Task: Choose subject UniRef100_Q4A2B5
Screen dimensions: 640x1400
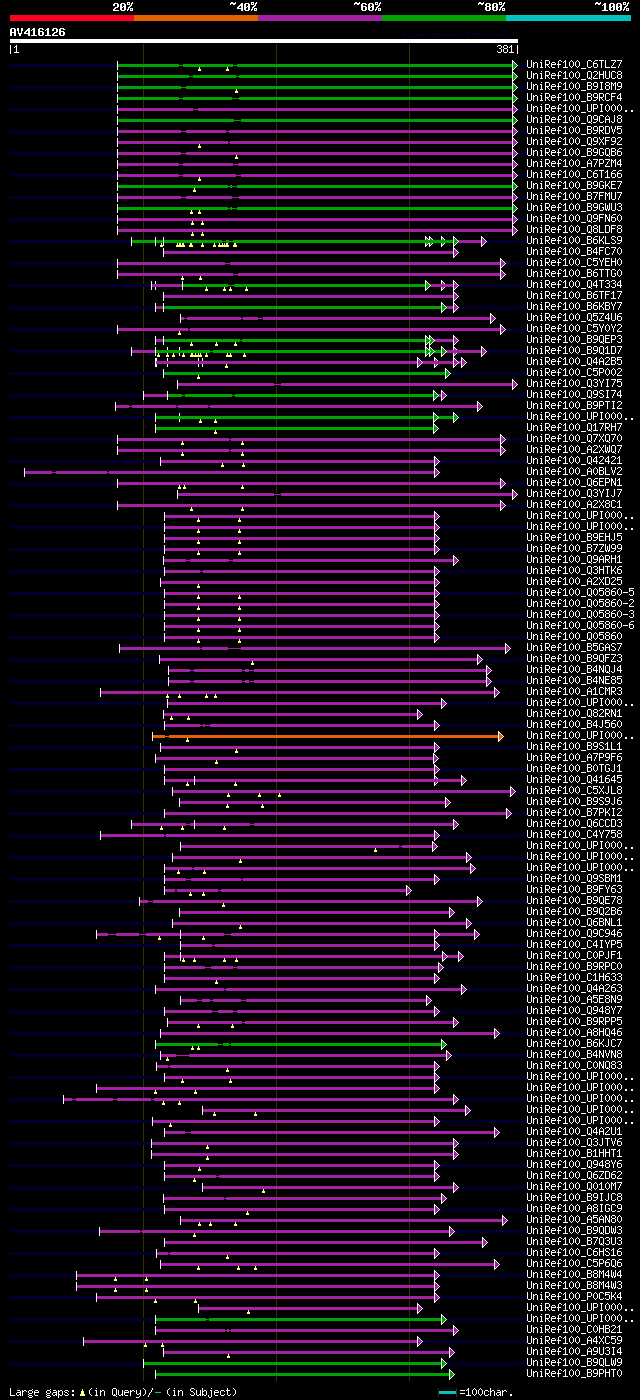Action: point(576,362)
